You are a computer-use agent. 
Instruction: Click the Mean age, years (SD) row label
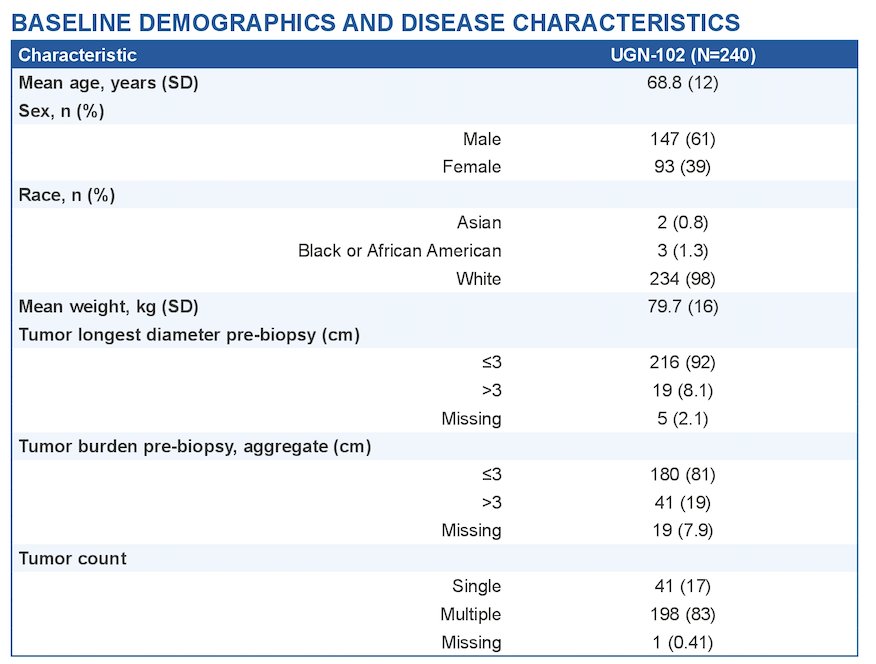(x=108, y=83)
